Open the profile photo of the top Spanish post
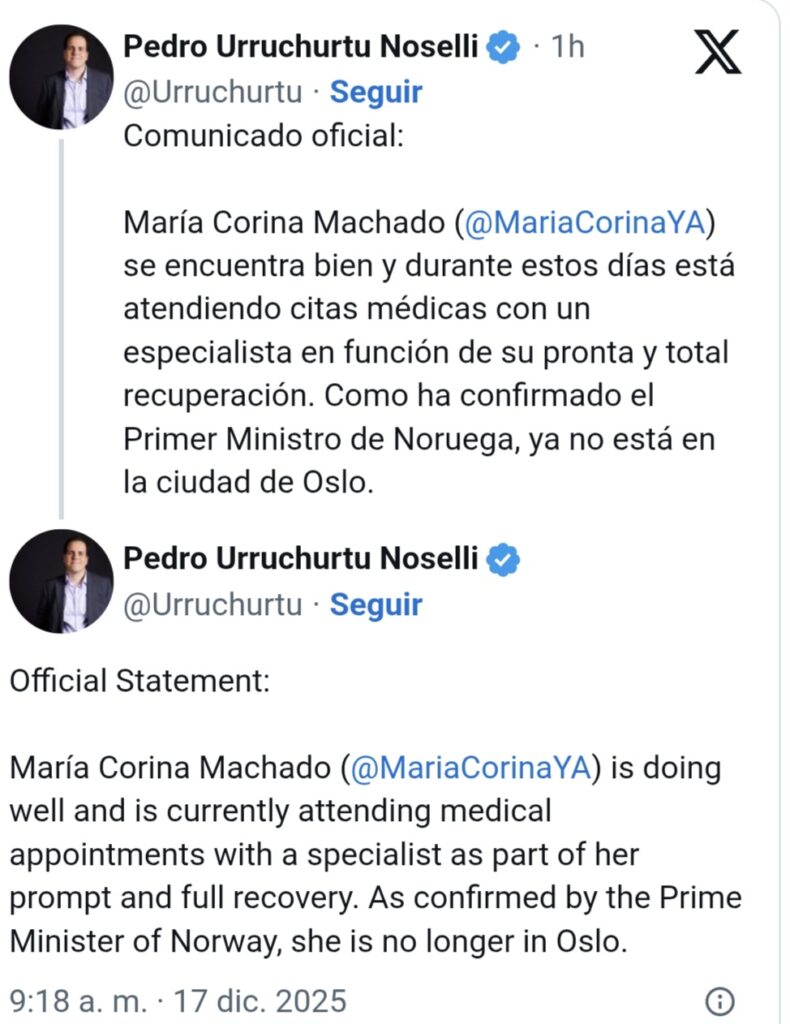This screenshot has width=790, height=1024. coord(61,77)
